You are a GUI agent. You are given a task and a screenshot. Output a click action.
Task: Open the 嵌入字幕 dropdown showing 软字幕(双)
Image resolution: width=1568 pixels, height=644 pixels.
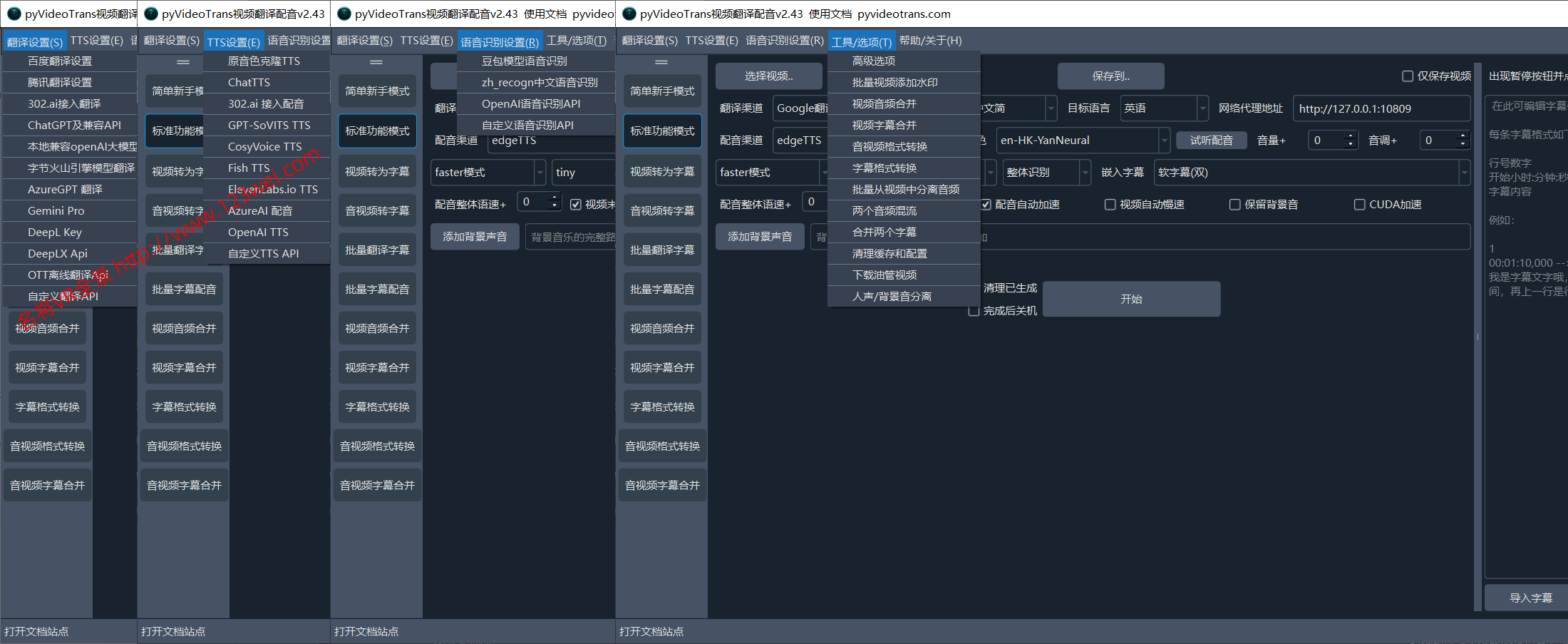1464,173
